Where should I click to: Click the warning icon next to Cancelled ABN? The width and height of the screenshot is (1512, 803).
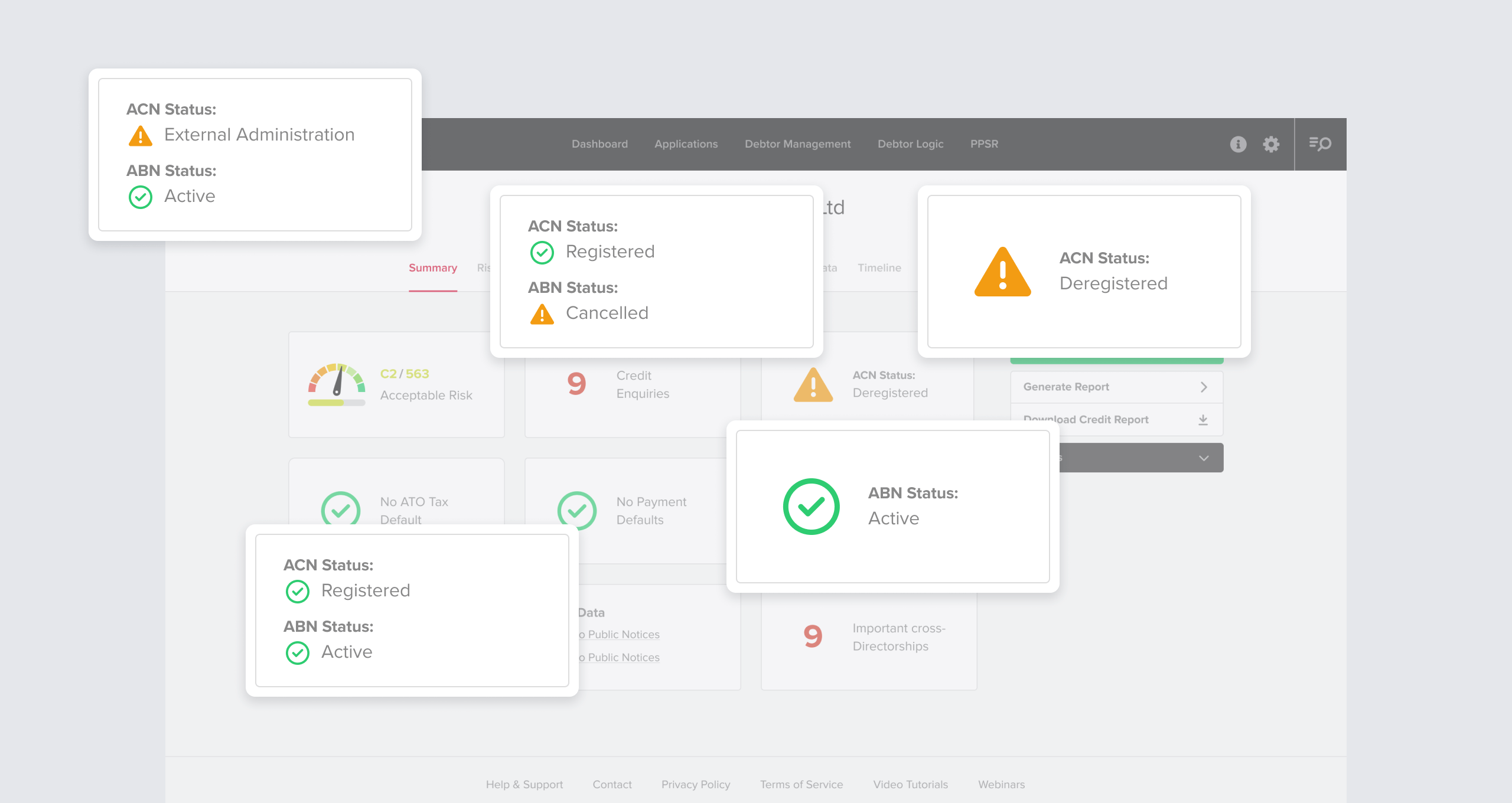(542, 315)
